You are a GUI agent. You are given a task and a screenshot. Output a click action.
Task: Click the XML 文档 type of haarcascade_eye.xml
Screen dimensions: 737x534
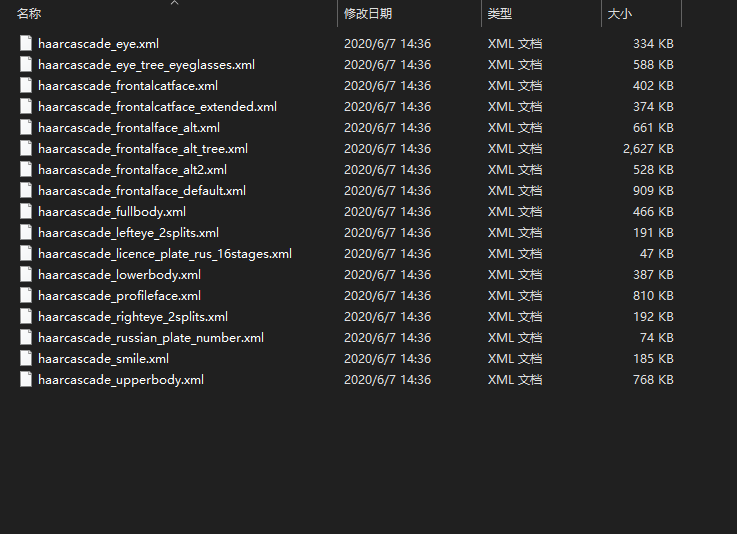coord(515,44)
